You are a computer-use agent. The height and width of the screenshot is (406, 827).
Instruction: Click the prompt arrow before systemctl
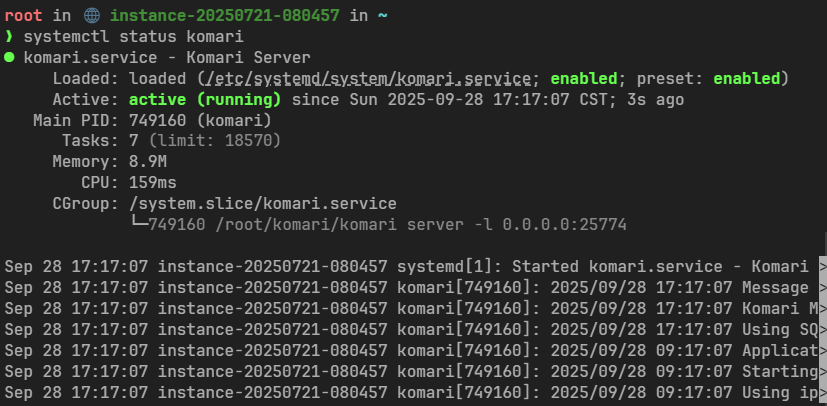click(x=9, y=37)
